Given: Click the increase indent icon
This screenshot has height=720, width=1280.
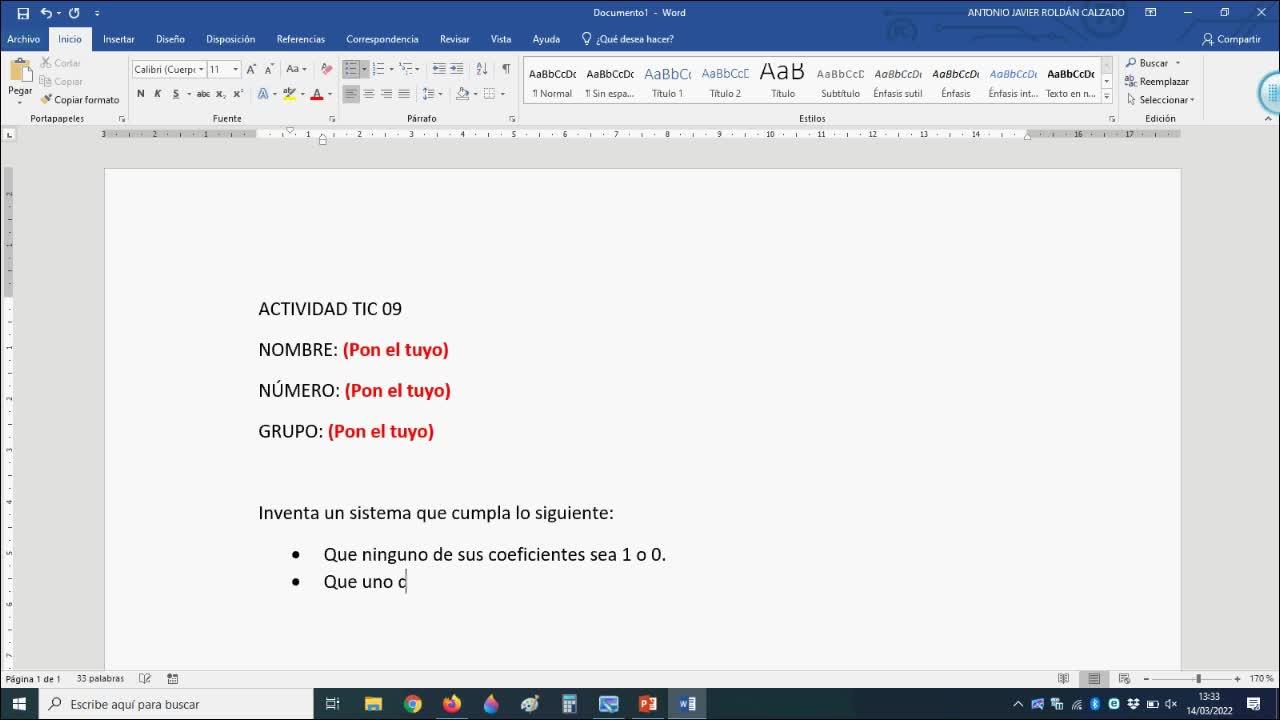Looking at the screenshot, I should [x=457, y=69].
